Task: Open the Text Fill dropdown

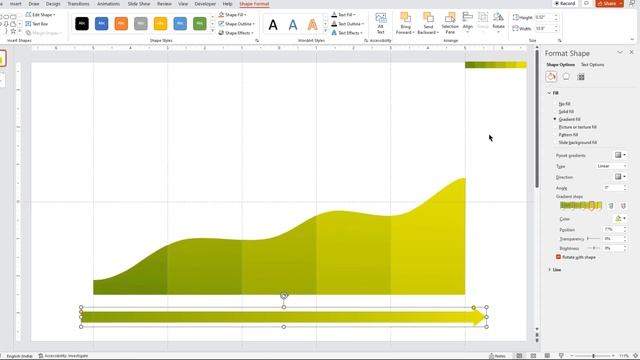Action: click(x=343, y=15)
